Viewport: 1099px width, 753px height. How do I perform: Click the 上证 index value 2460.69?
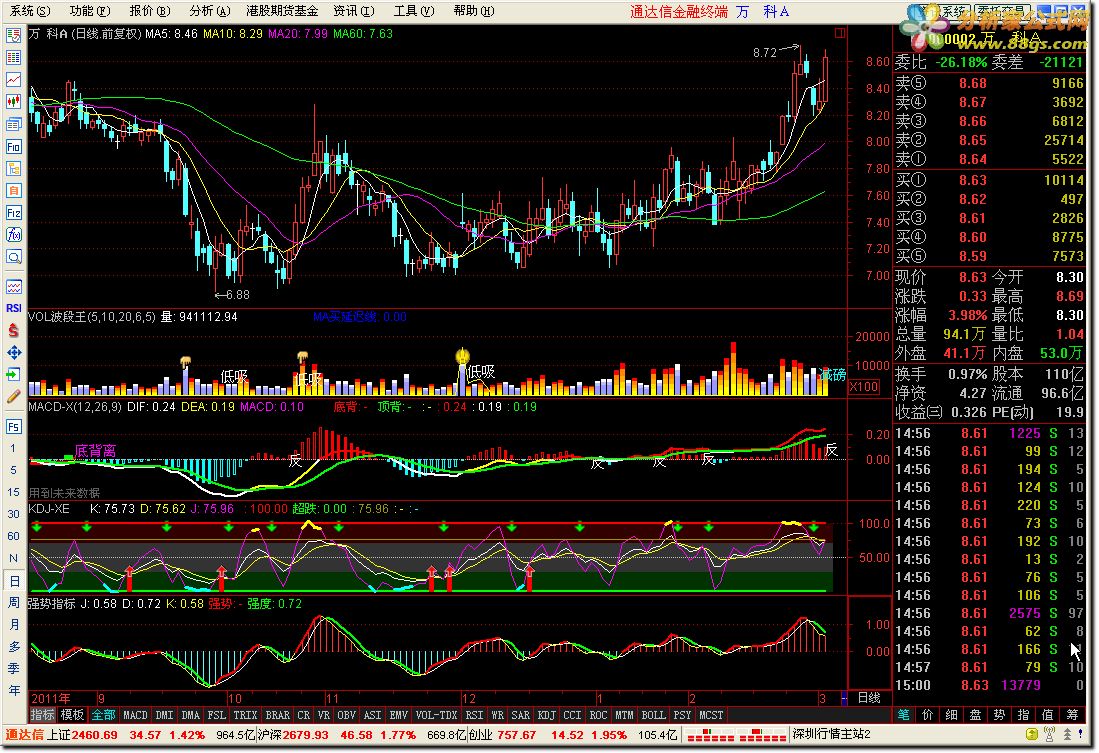tap(95, 735)
